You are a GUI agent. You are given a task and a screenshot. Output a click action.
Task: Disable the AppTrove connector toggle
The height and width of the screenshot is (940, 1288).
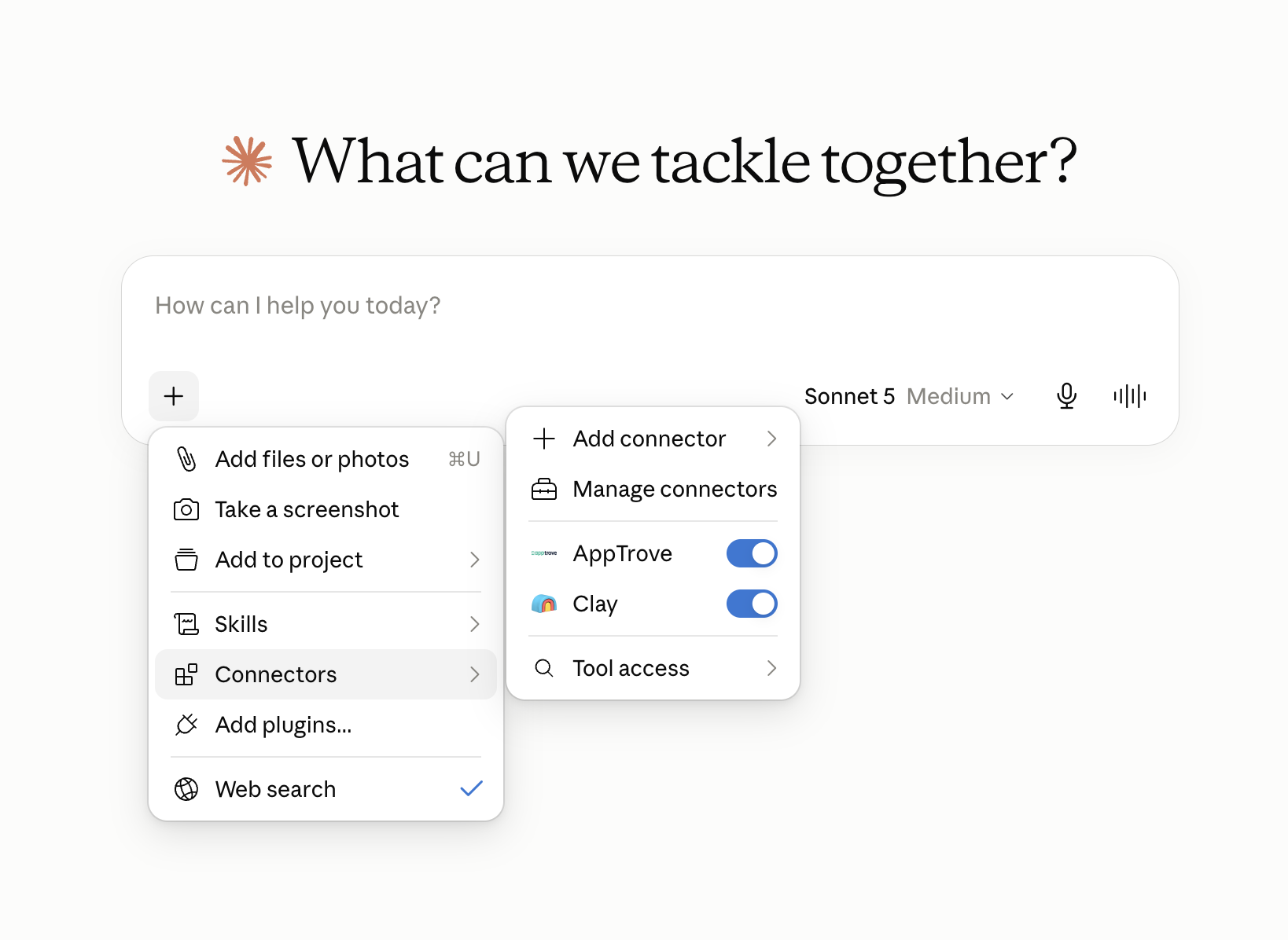752,553
